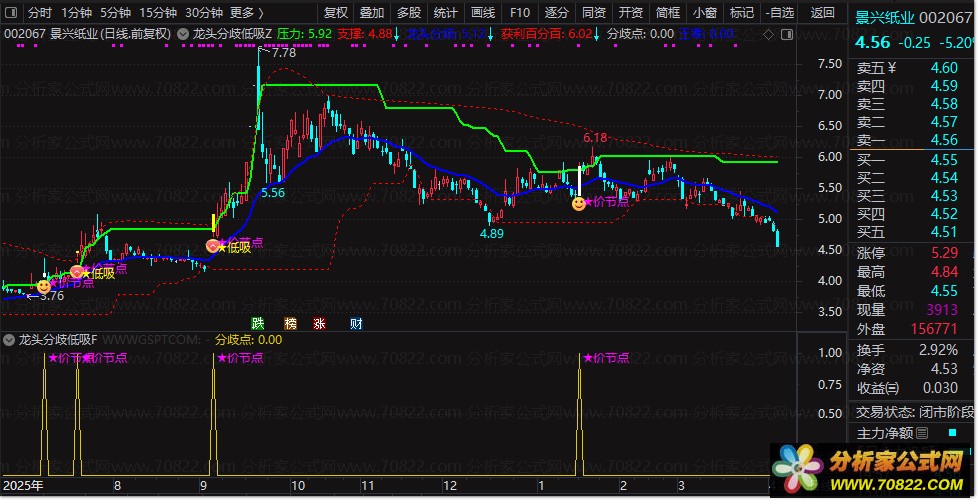Open F10 company information

[520, 12]
